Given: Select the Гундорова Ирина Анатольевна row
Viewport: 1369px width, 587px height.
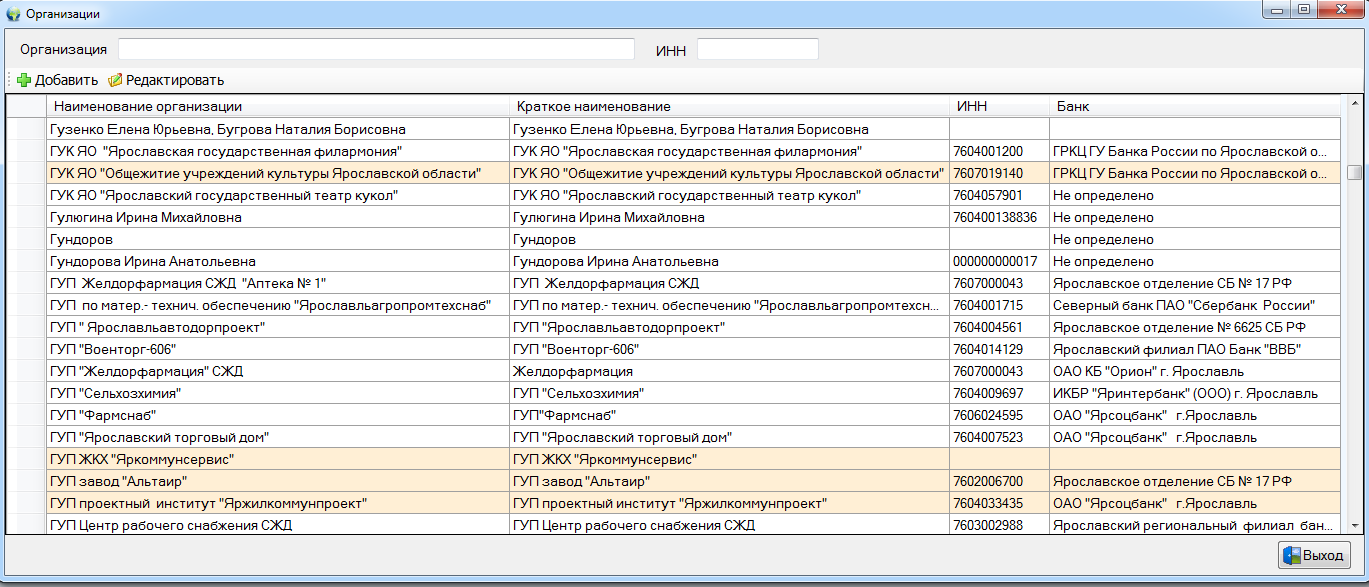Looking at the screenshot, I should [x=278, y=261].
